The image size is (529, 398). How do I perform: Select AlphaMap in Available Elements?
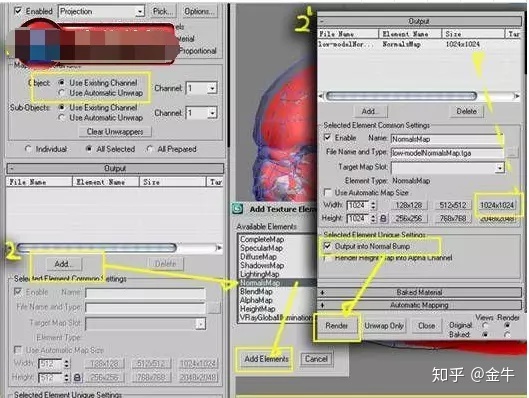coord(256,300)
